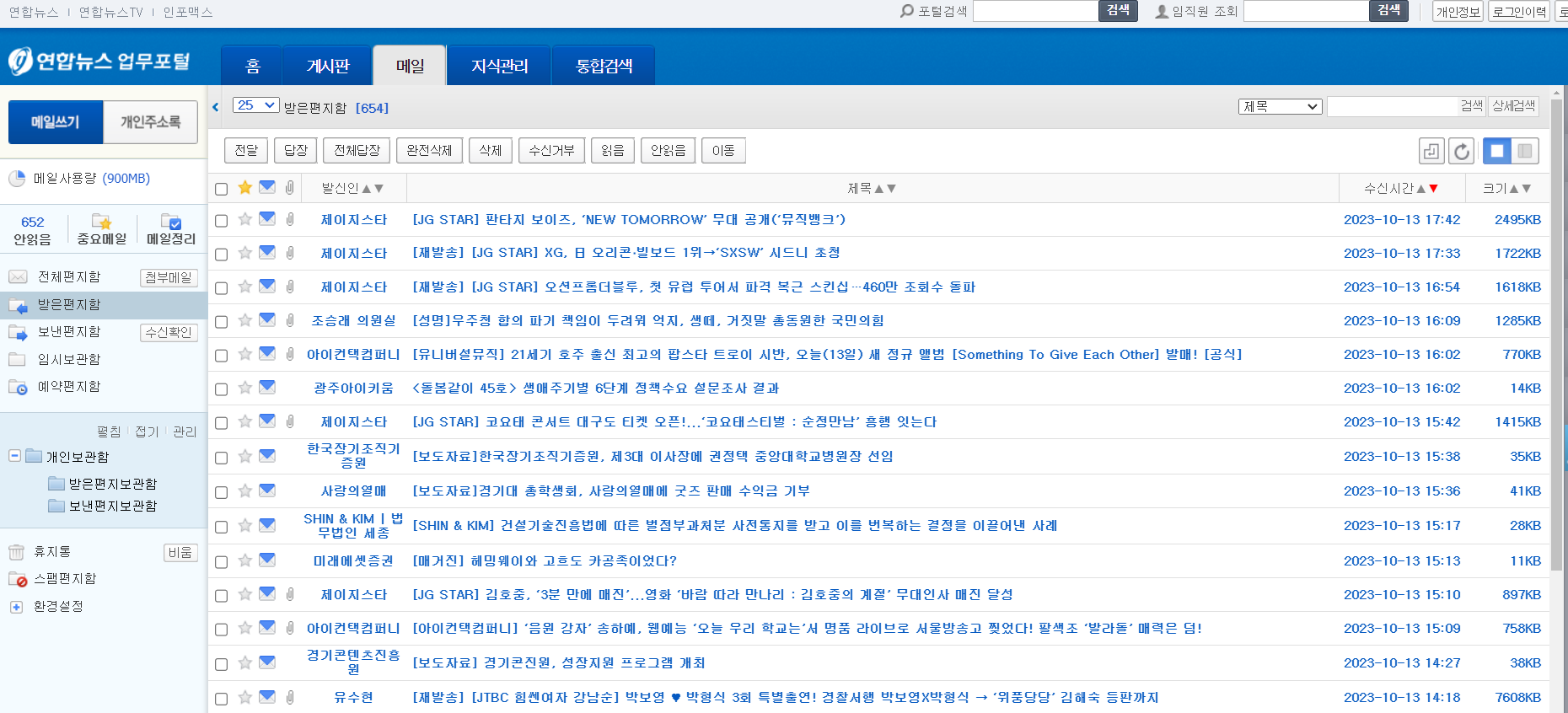Click the 연합뉴스 업무포털 logo
The width and height of the screenshot is (1568, 713).
[x=99, y=61]
